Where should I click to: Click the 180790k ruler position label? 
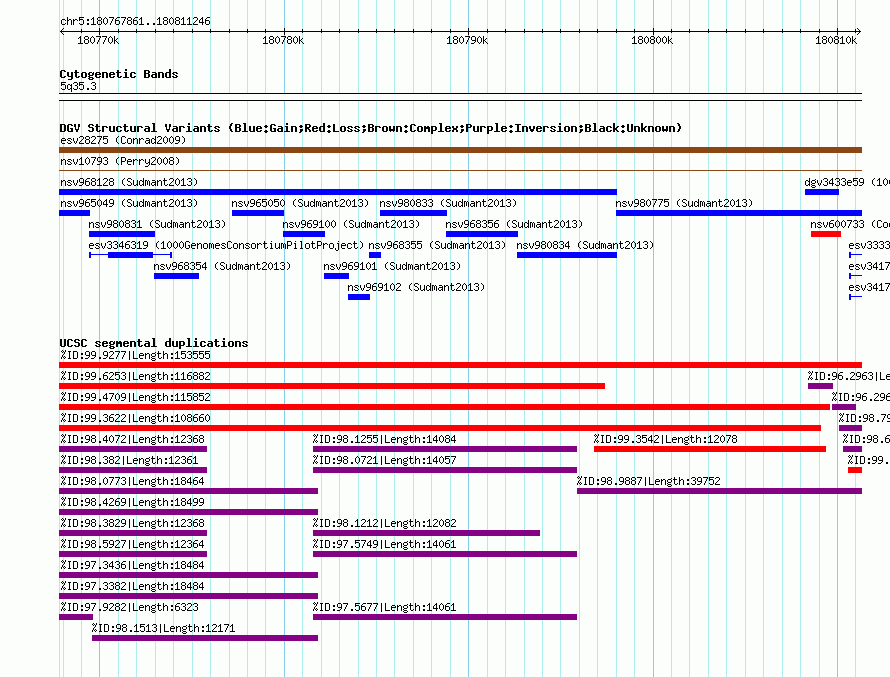[x=467, y=40]
